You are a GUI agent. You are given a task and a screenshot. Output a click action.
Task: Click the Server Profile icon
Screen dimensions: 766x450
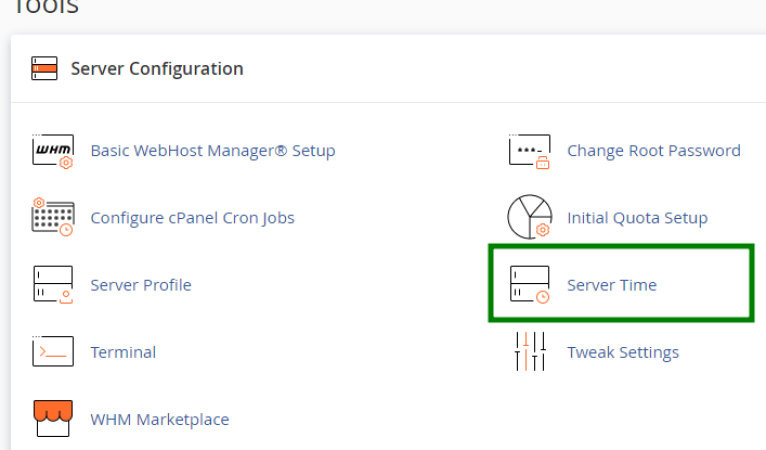pyautogui.click(x=53, y=284)
